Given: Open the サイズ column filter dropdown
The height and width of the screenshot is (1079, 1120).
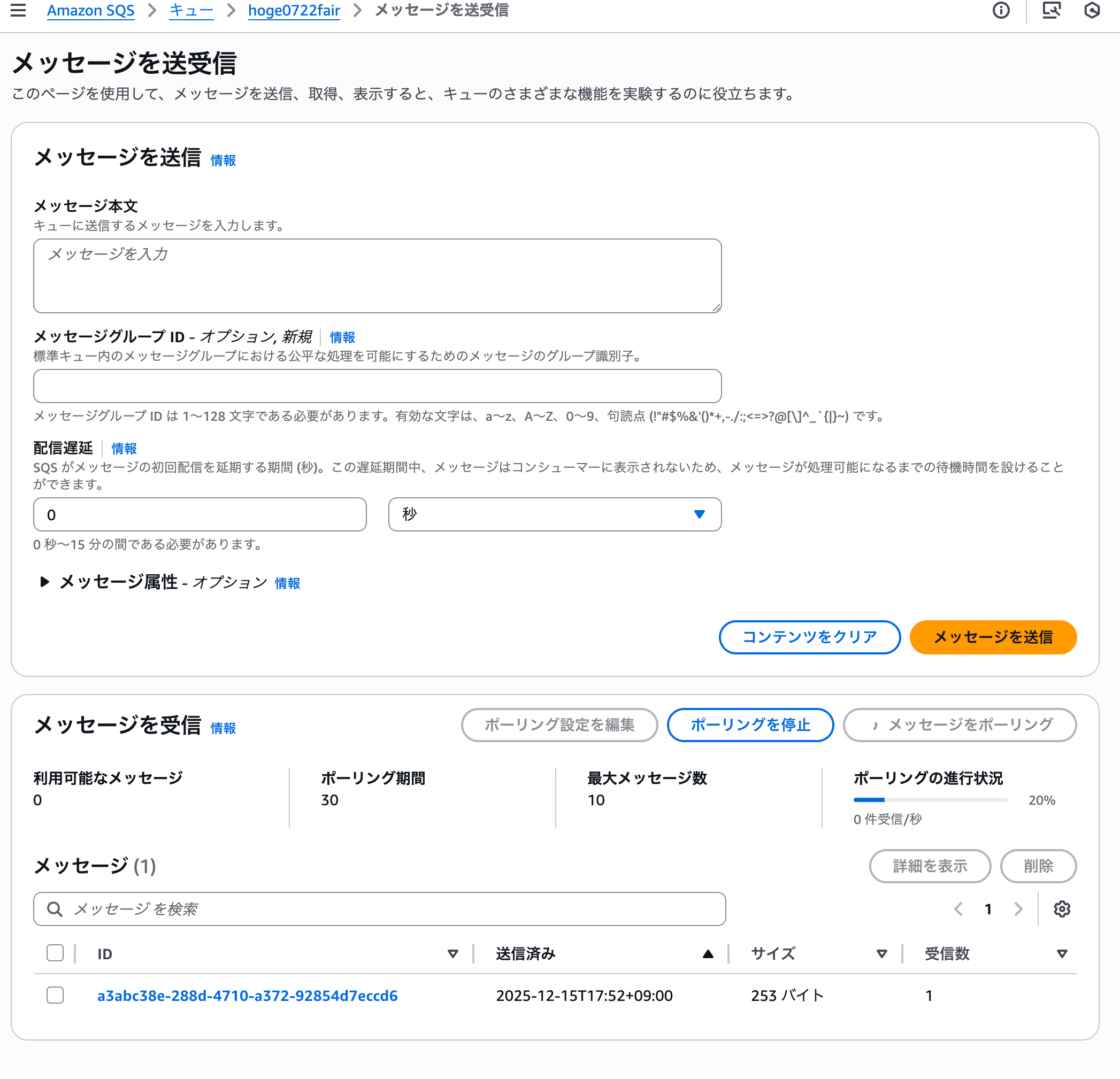Looking at the screenshot, I should click(x=881, y=953).
